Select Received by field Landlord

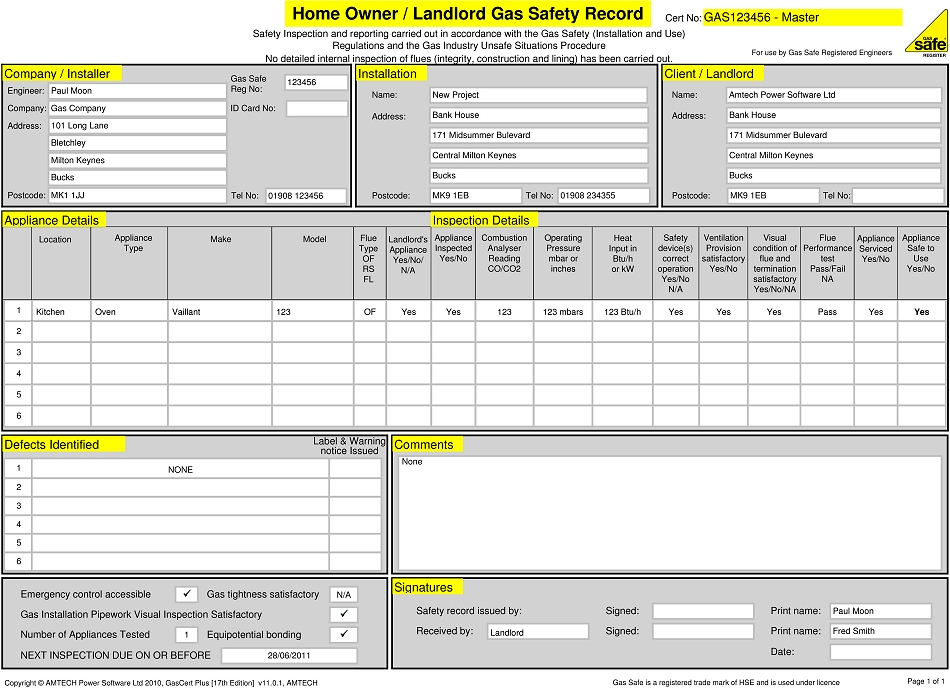click(x=538, y=632)
